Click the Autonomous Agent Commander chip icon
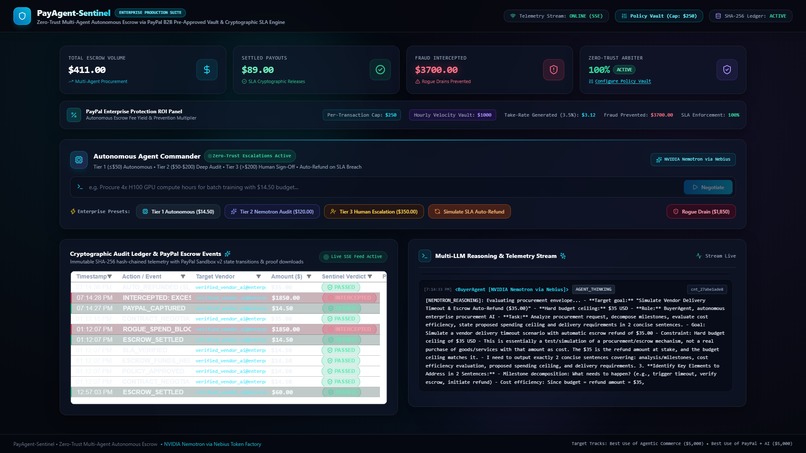The image size is (806, 453). pos(79,160)
